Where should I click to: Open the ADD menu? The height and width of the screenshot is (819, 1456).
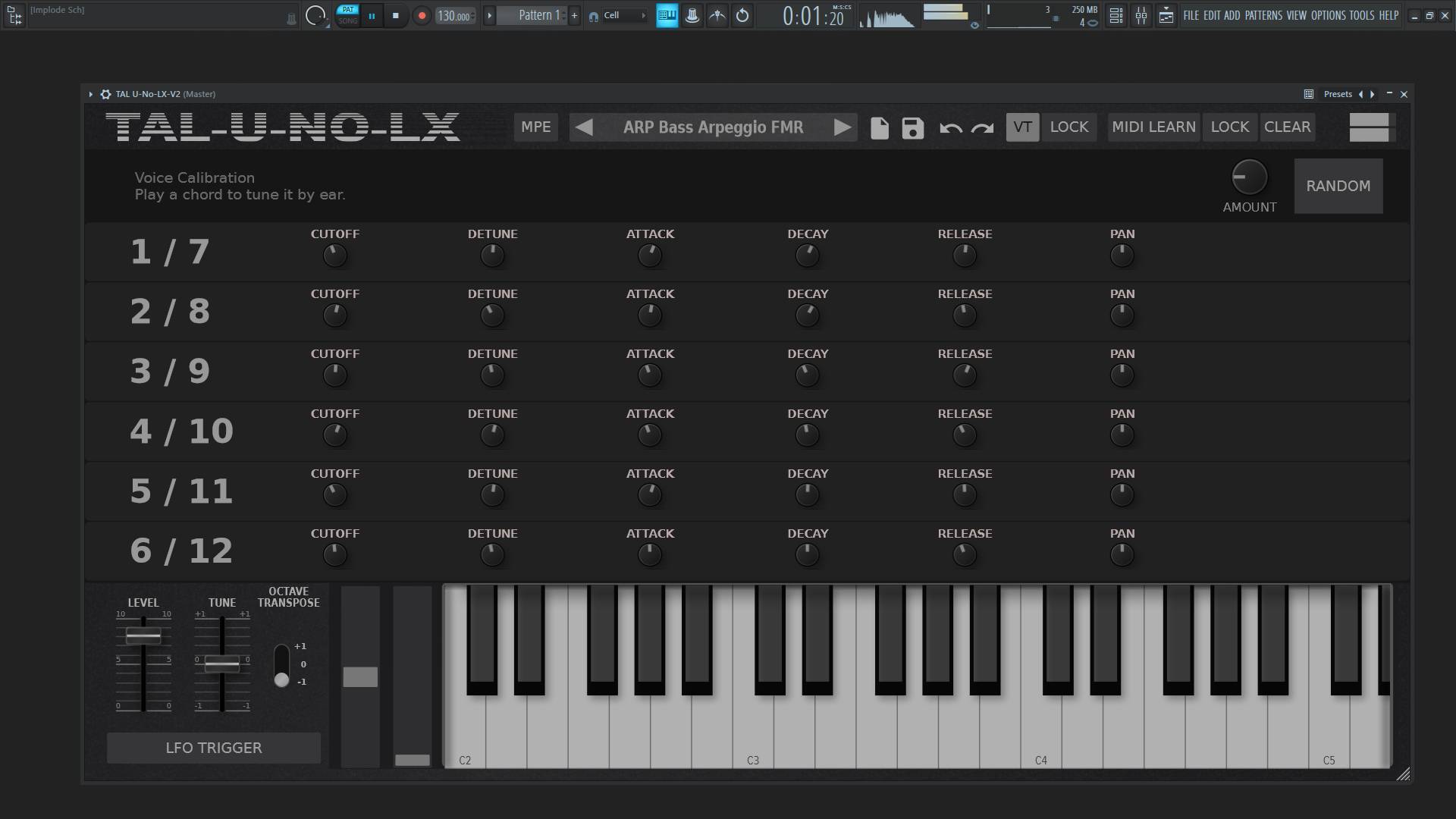[1232, 15]
